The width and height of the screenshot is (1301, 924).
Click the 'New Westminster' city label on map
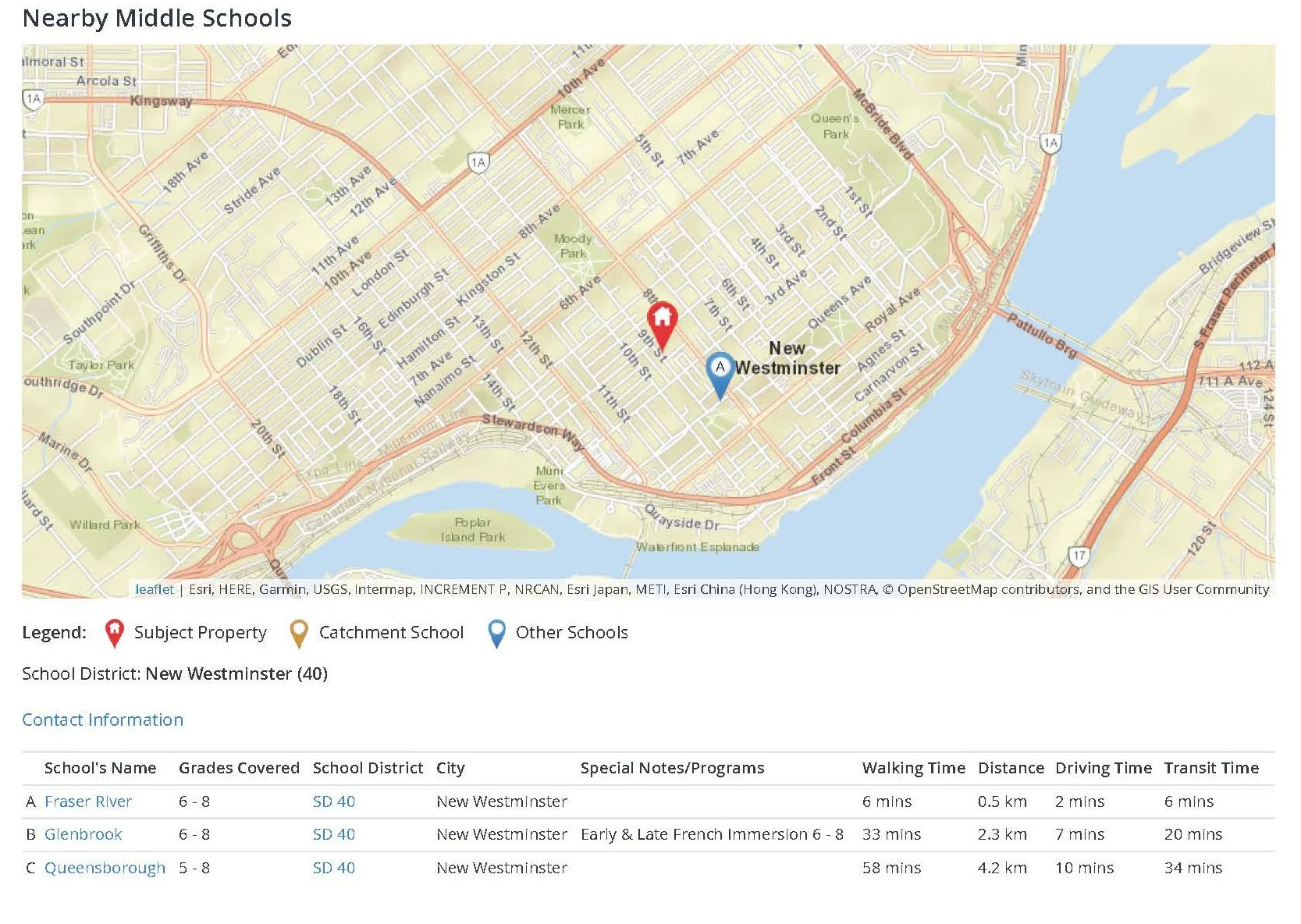tap(787, 358)
